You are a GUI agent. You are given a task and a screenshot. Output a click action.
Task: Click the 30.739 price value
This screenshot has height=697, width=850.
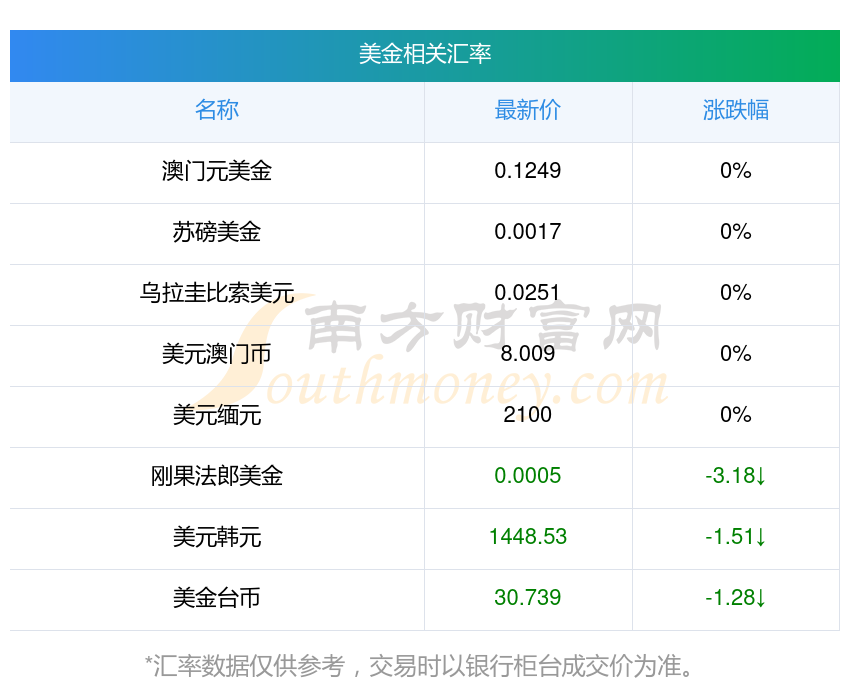coord(528,598)
